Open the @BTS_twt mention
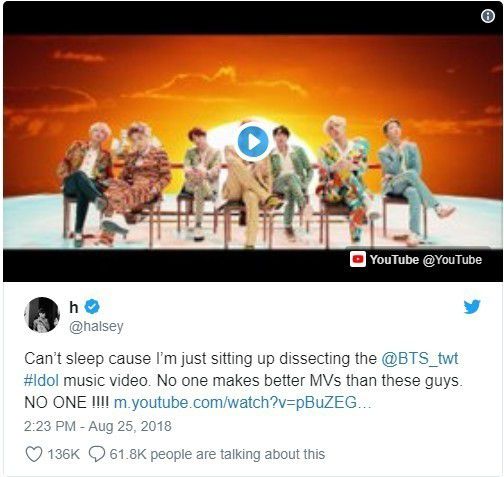504x477 pixels. [420, 359]
